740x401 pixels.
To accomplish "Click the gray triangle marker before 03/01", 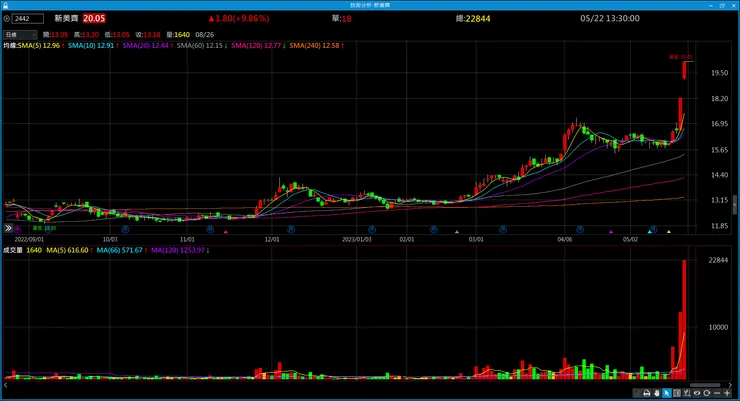I will point(456,232).
